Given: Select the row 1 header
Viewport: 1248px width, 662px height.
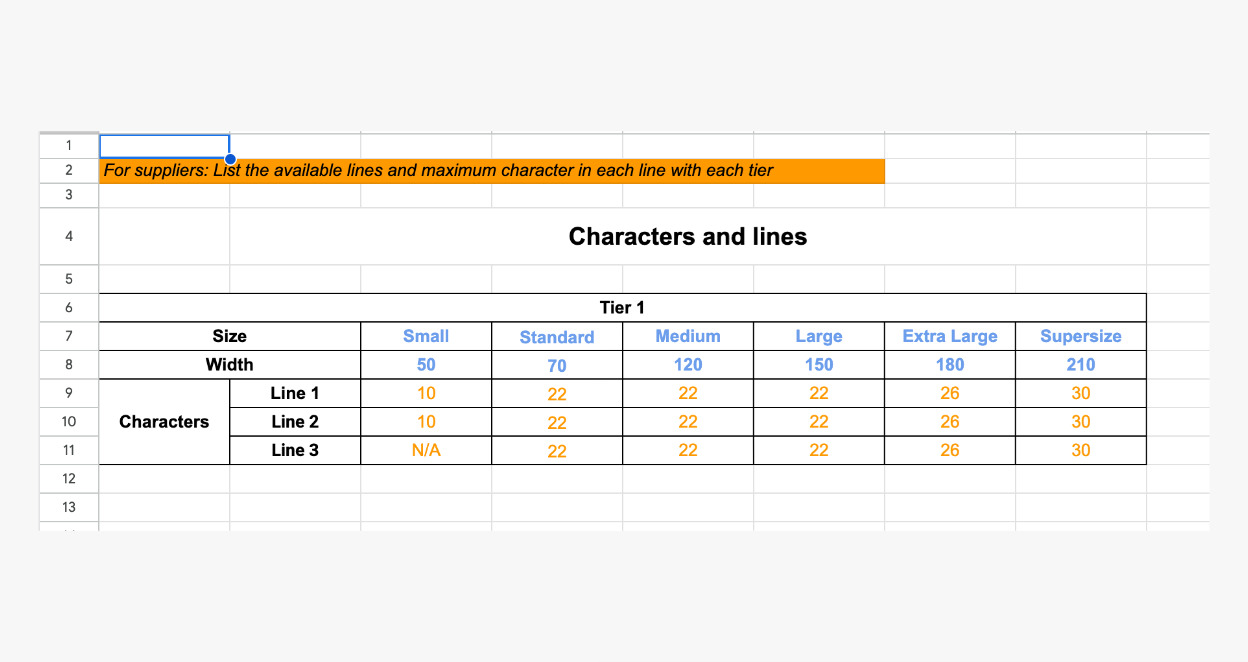Looking at the screenshot, I should (68, 146).
